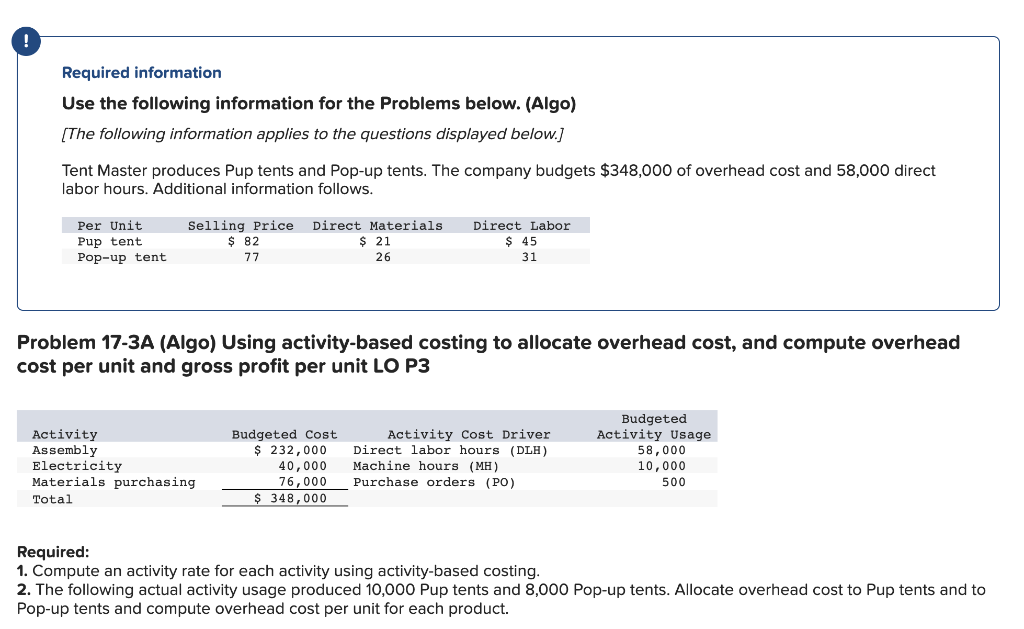Click the Direct Labor column header
This screenshot has height=629, width=1024.
(523, 225)
